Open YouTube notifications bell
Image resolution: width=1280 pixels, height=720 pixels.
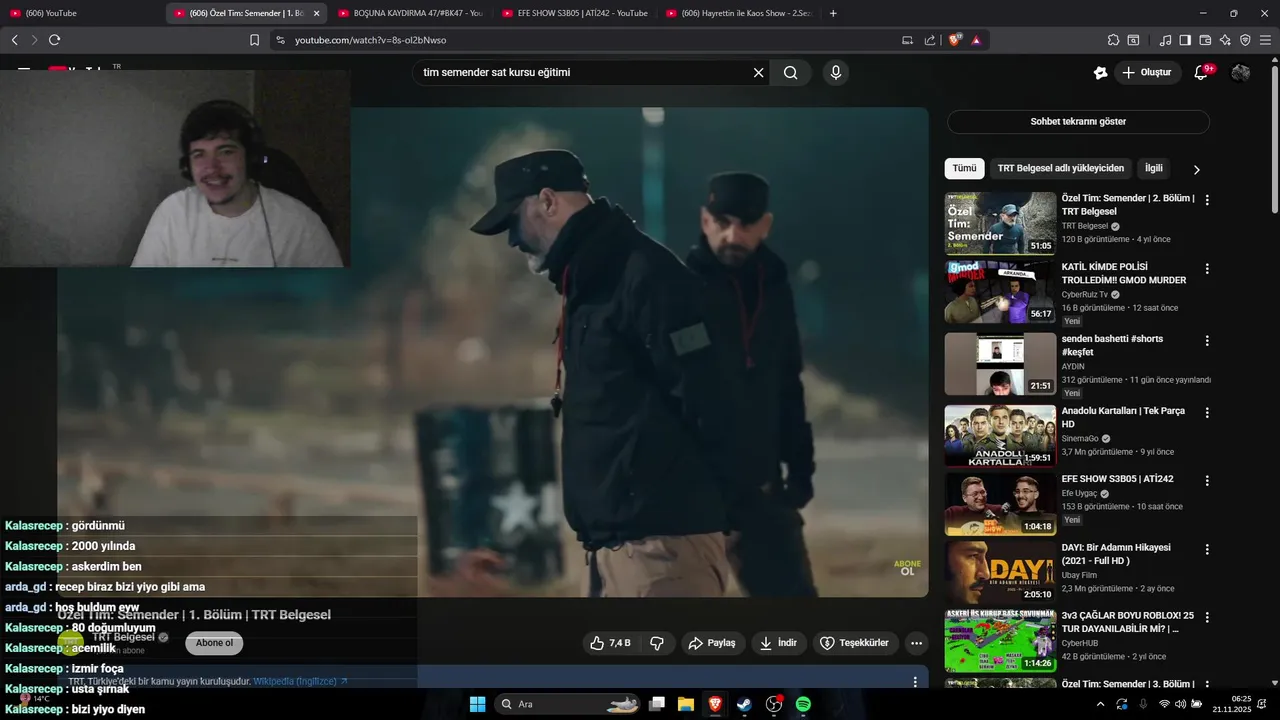[1201, 72]
